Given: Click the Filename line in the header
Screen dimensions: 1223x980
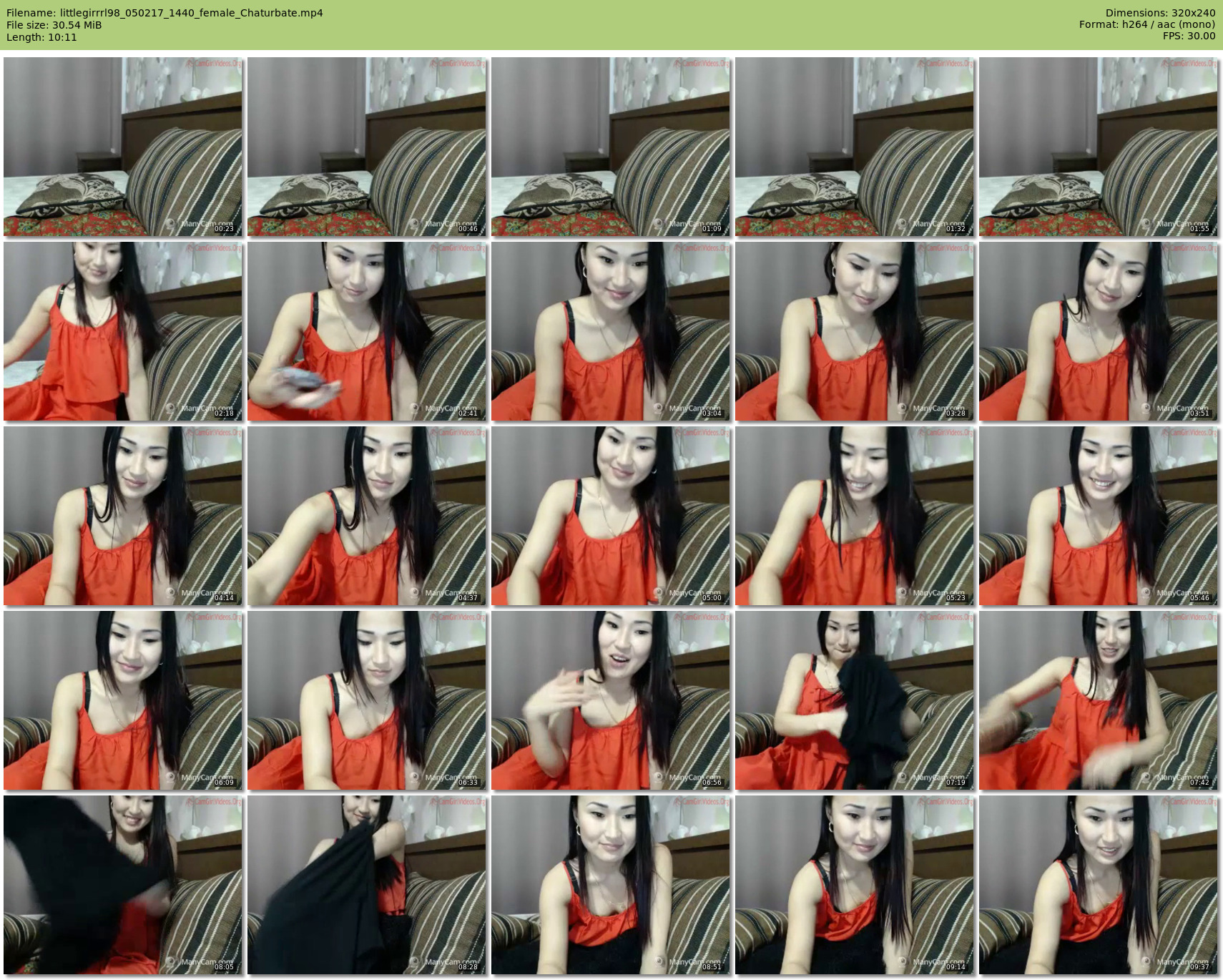Looking at the screenshot, I should (164, 13).
